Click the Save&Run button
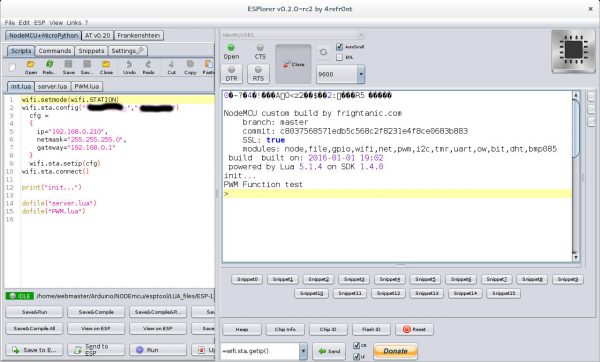This screenshot has width=600, height=362. coord(34,312)
